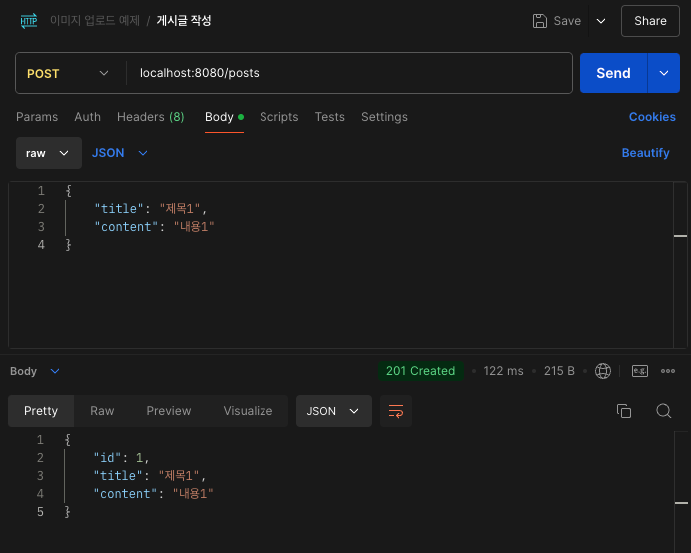691x553 pixels.
Task: Click the request editor minimap scrollbar
Action: pyautogui.click(x=680, y=264)
